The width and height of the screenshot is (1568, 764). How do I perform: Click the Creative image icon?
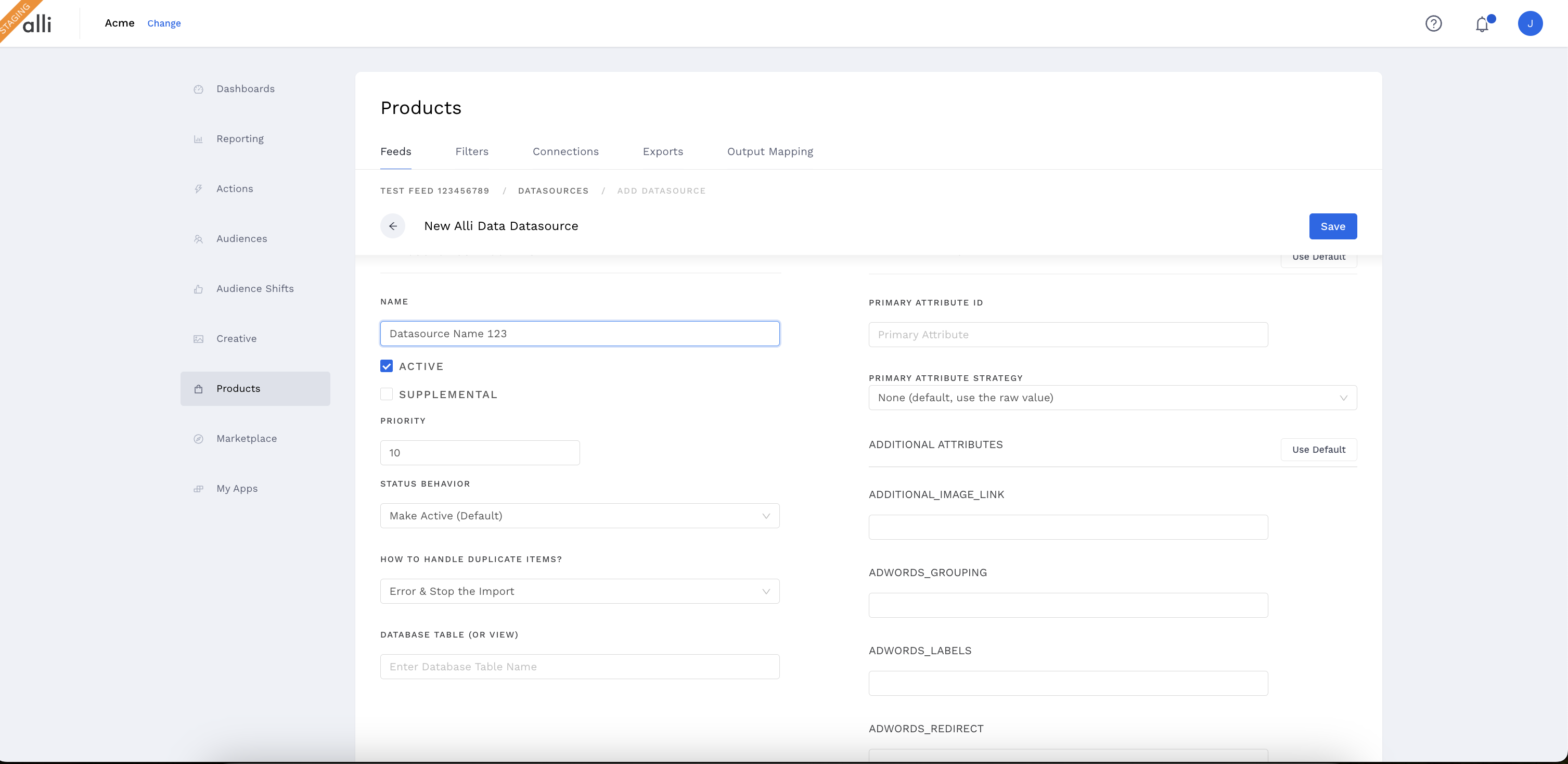198,339
